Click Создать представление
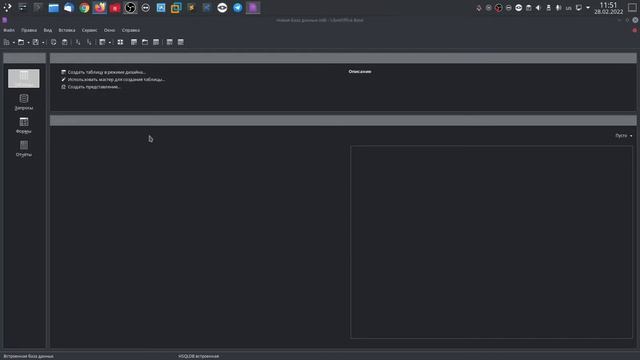 (x=94, y=87)
